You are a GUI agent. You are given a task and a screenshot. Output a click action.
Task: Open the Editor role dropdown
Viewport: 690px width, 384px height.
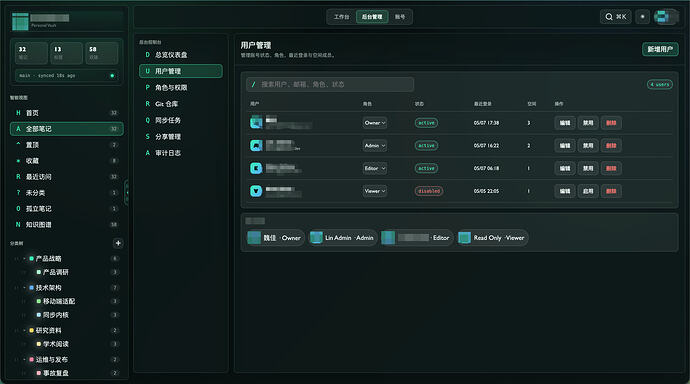click(x=375, y=168)
